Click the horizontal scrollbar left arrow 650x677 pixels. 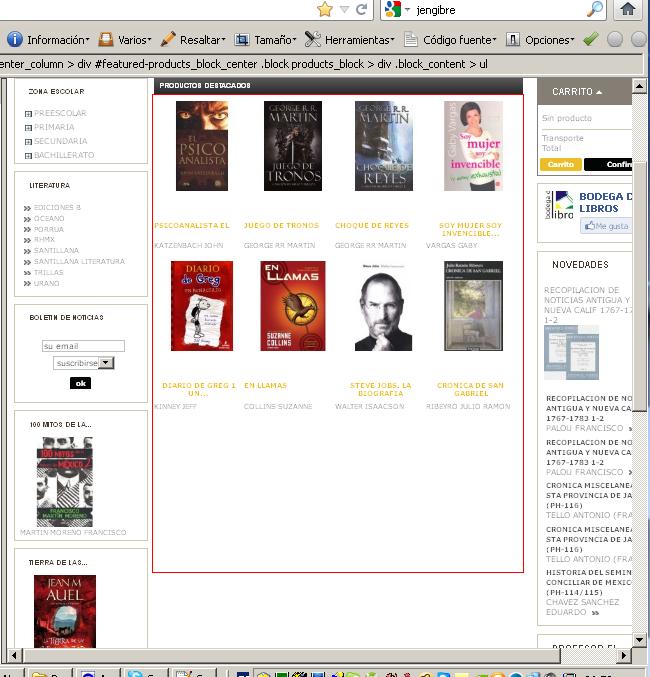[x=14, y=655]
